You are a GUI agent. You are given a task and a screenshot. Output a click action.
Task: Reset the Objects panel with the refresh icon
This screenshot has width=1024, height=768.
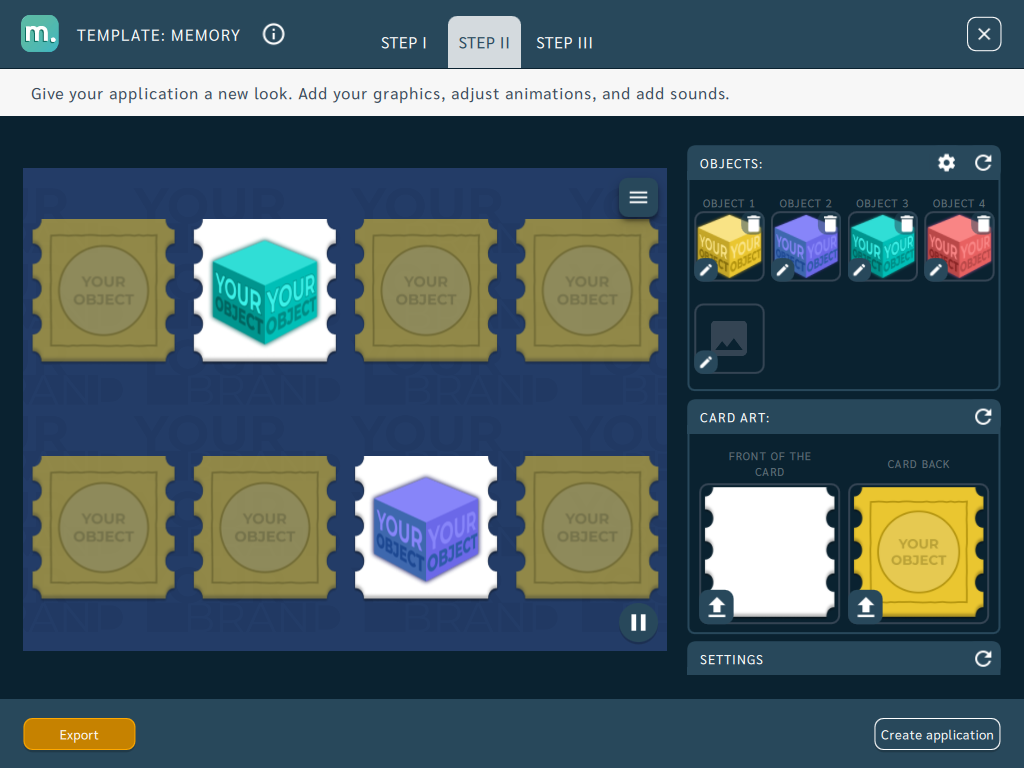983,163
